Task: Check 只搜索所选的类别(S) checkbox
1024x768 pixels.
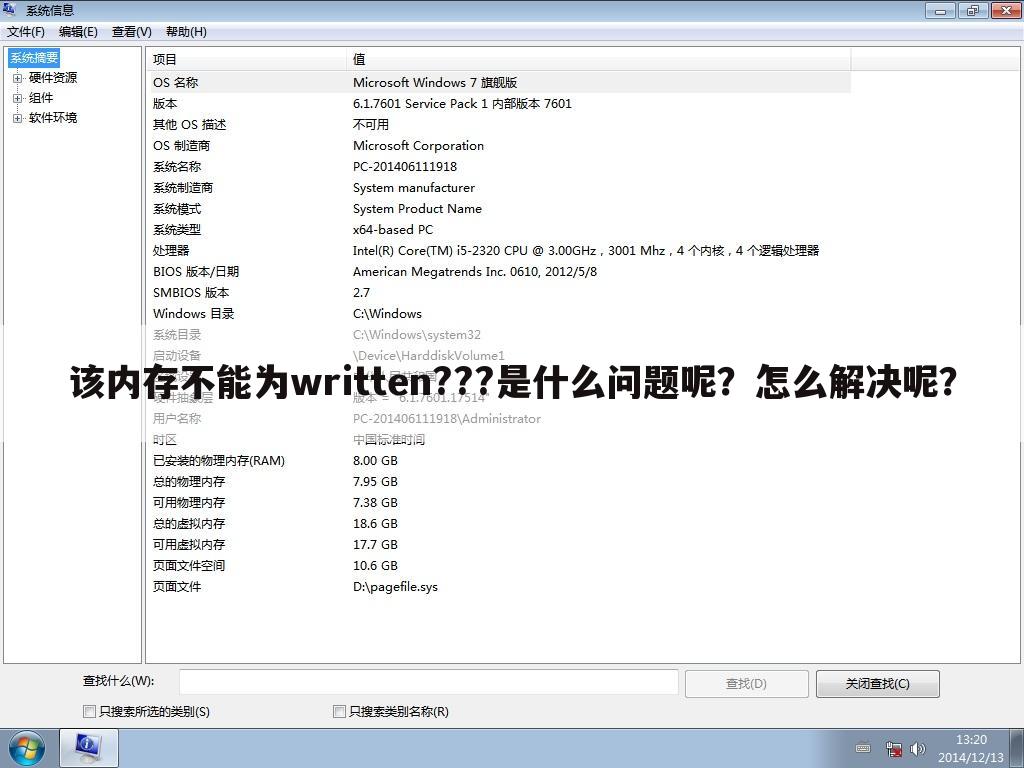Action: pyautogui.click(x=89, y=711)
